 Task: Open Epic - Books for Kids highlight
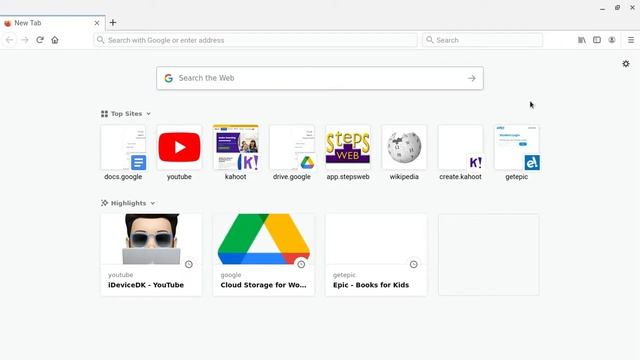coord(376,254)
